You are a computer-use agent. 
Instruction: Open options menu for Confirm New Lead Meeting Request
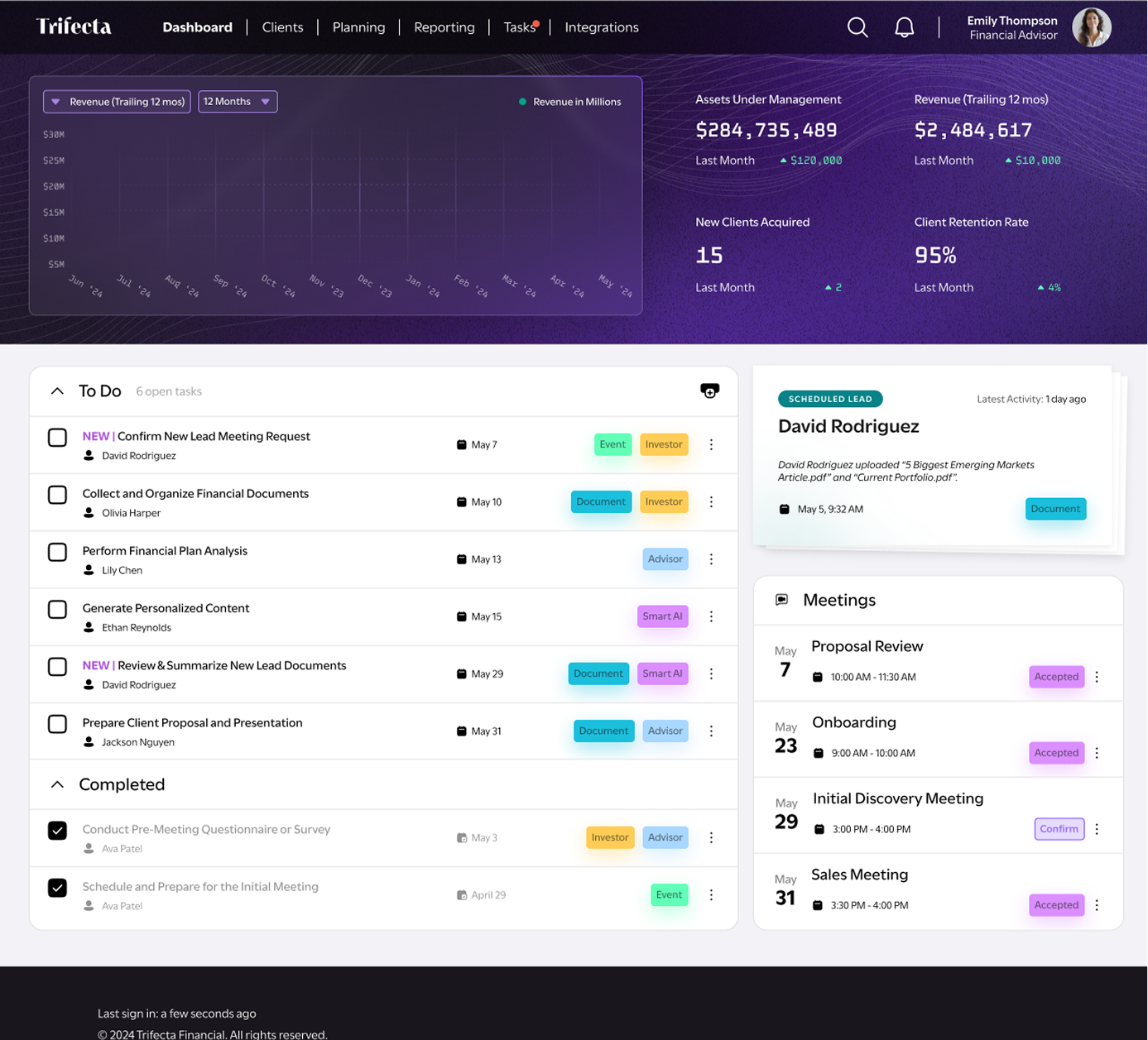pos(711,444)
